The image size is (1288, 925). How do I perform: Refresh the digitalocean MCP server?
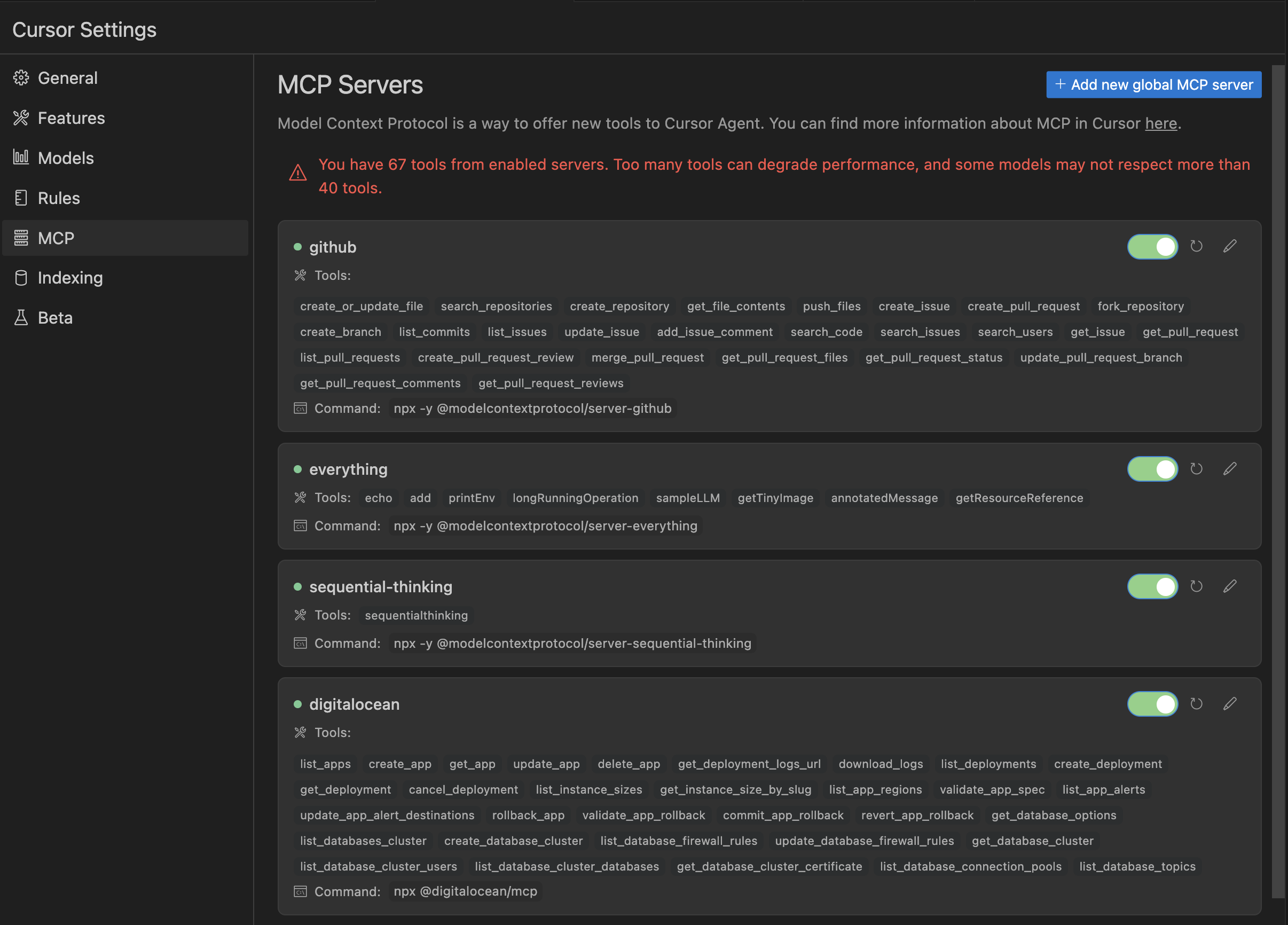[x=1196, y=703]
